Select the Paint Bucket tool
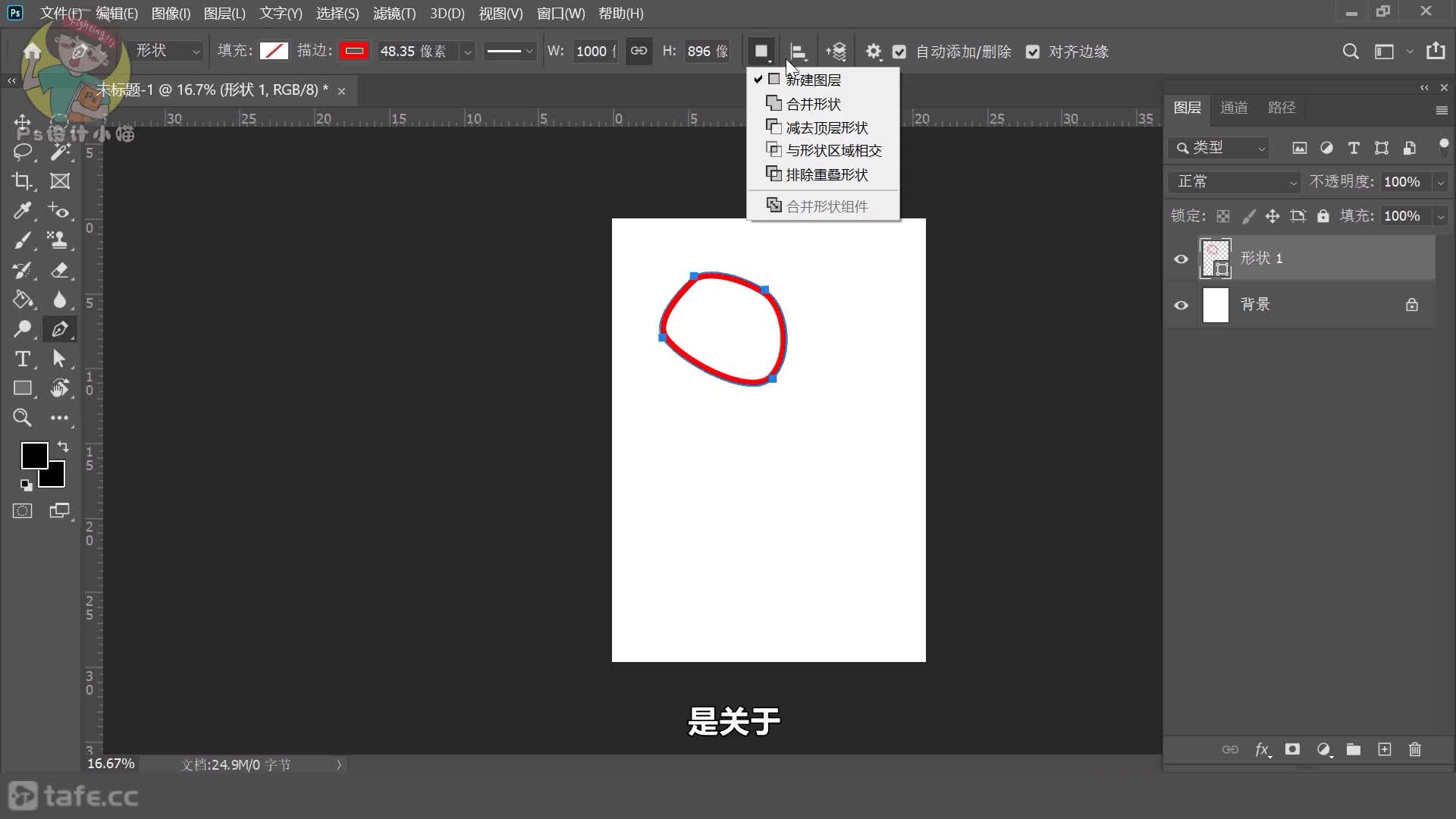1456x819 pixels. click(22, 300)
